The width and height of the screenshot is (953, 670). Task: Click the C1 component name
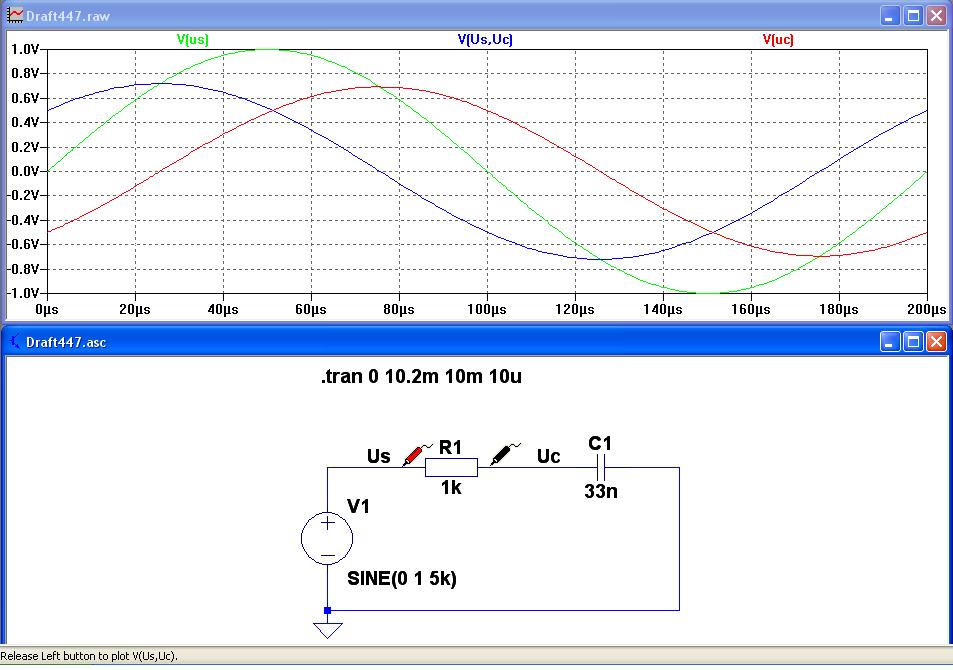point(600,444)
